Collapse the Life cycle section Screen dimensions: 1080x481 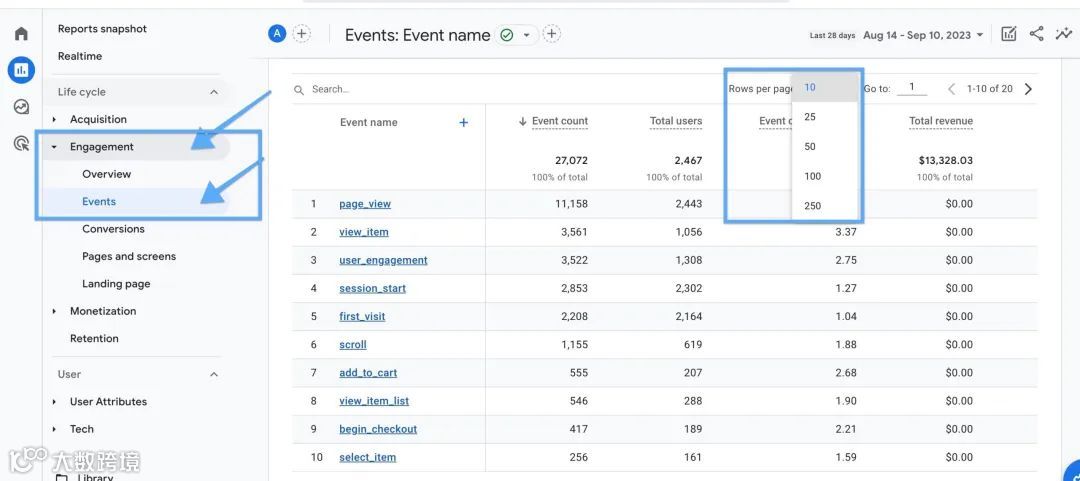[214, 92]
